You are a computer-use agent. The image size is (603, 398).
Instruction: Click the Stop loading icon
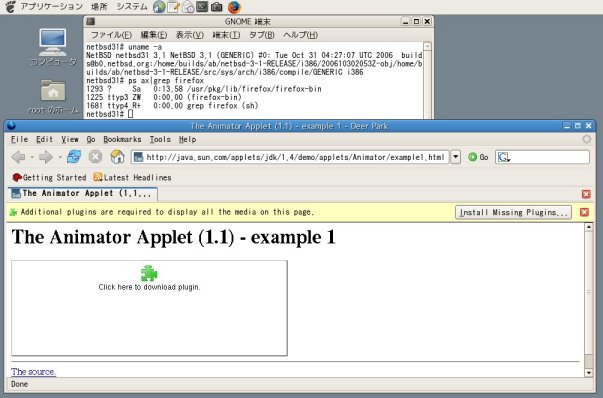click(x=95, y=157)
